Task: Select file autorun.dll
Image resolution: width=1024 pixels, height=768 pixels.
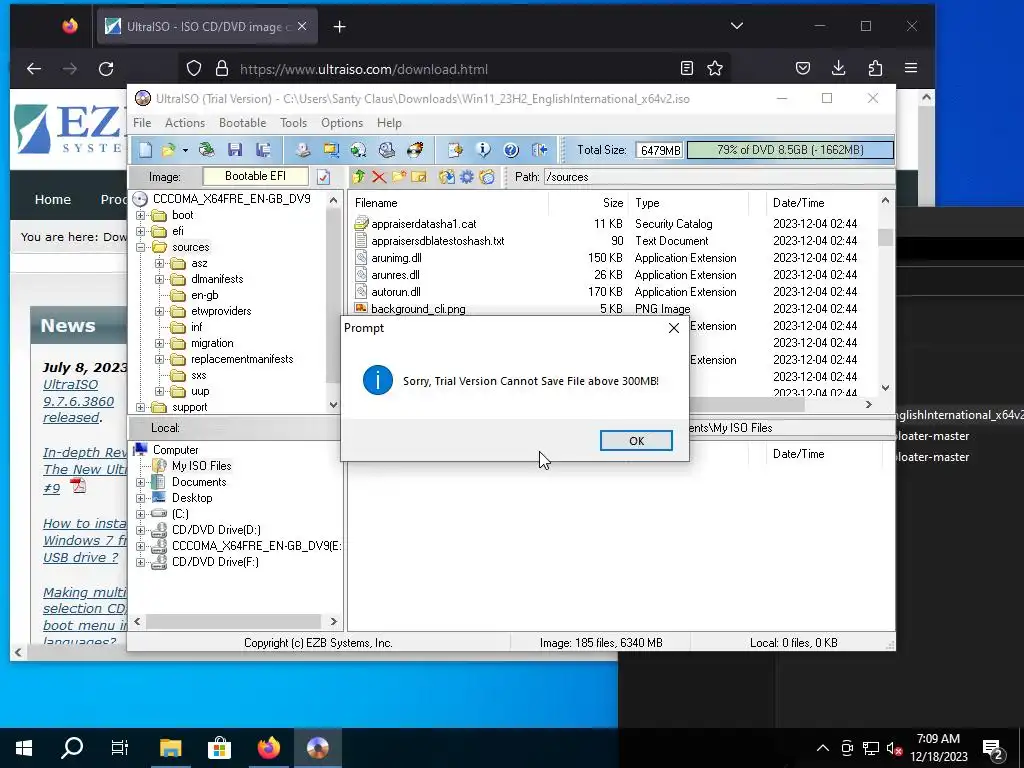Action: coord(396,292)
